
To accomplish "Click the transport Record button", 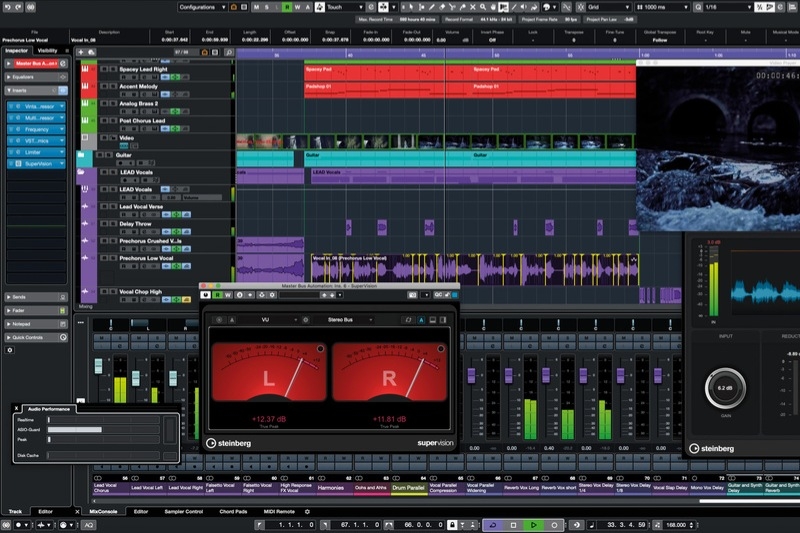I will tap(554, 525).
